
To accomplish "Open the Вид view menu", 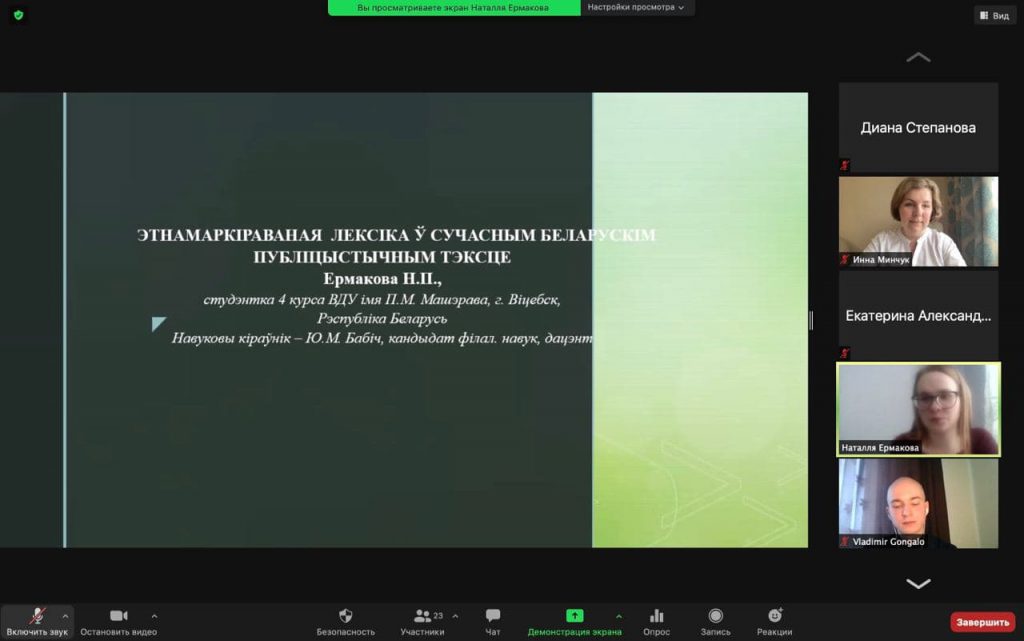I will (x=994, y=15).
